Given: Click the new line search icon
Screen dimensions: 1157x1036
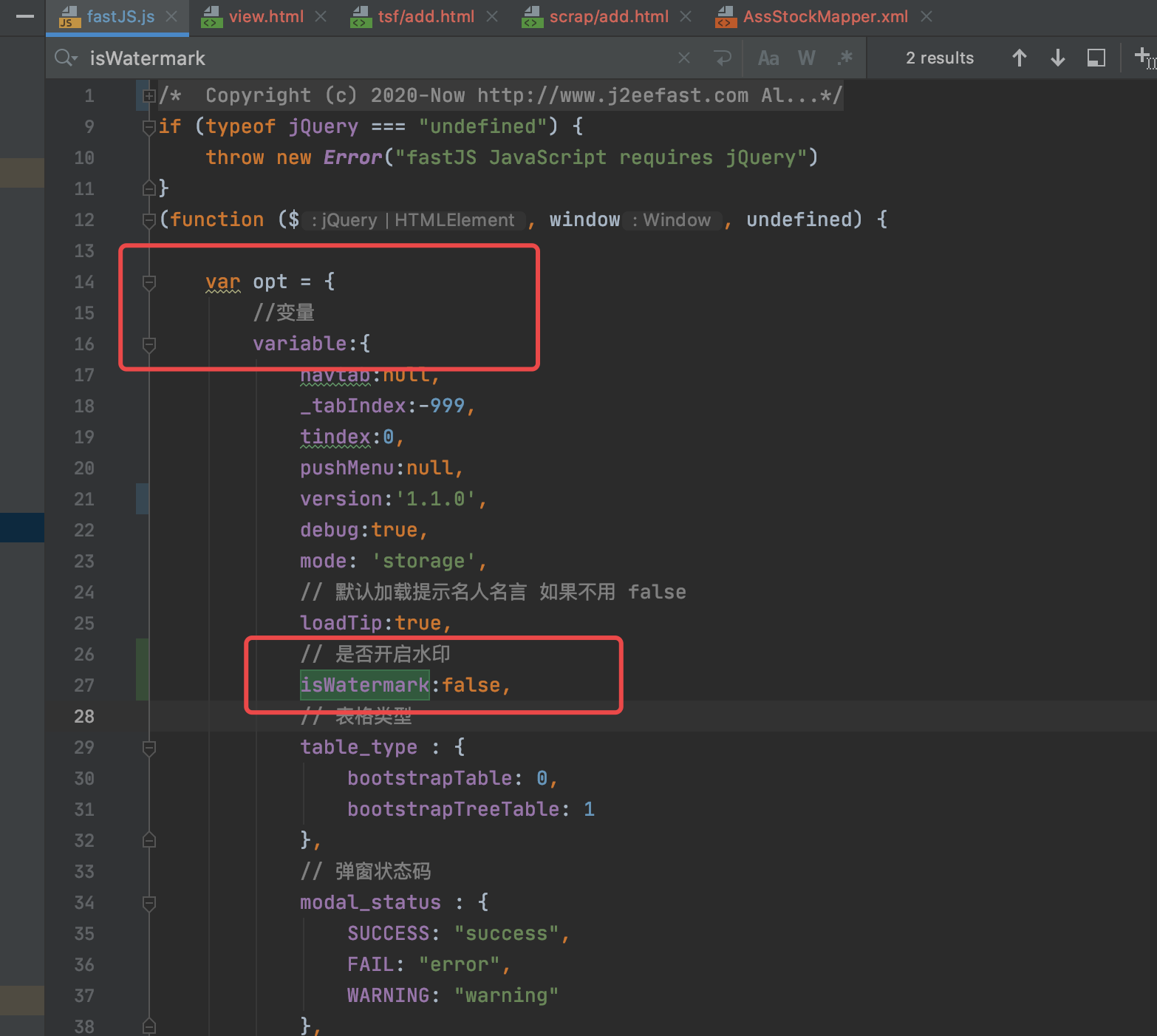Looking at the screenshot, I should [x=723, y=58].
